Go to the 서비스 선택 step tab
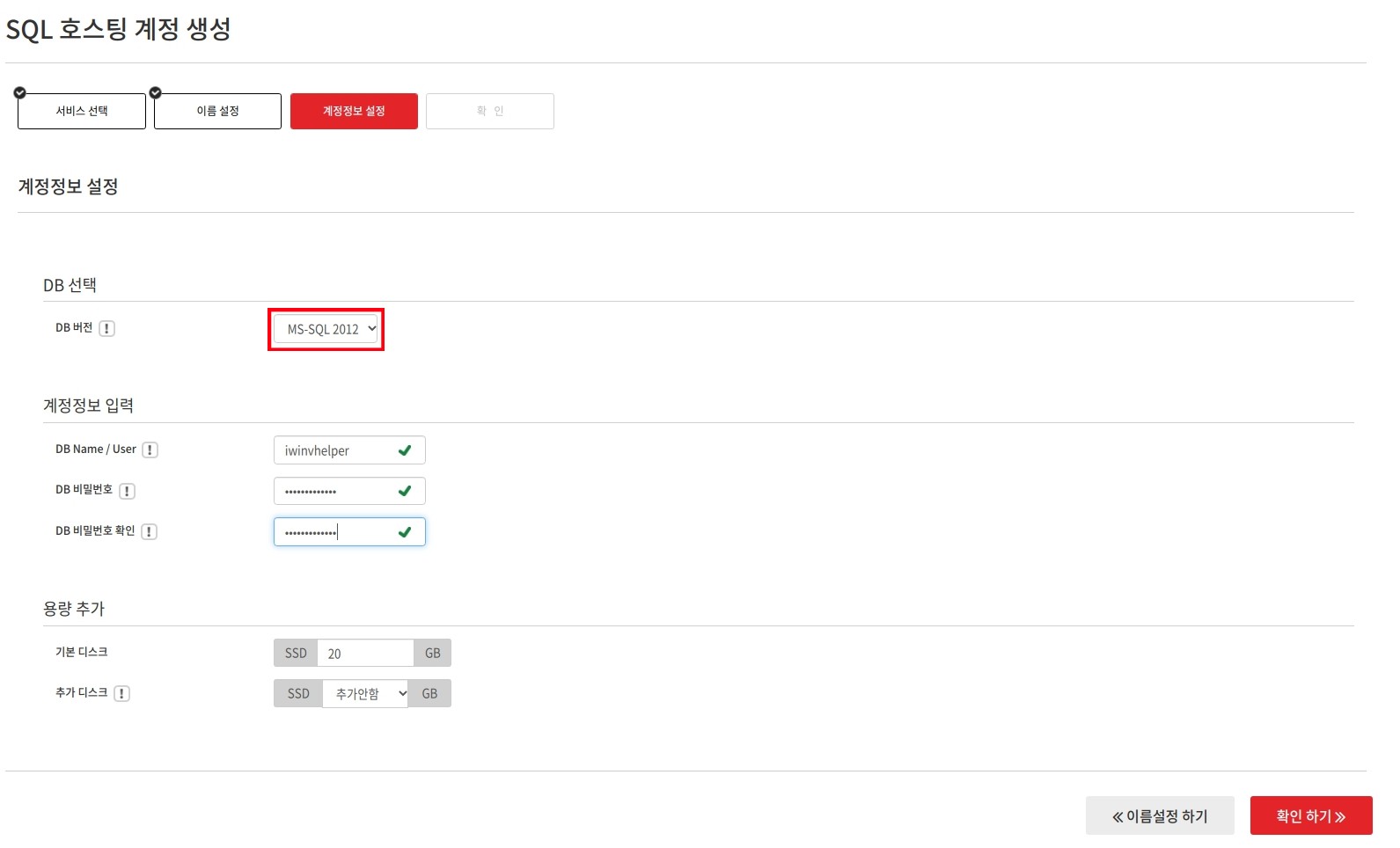This screenshot has height=848, width=1400. coord(82,111)
